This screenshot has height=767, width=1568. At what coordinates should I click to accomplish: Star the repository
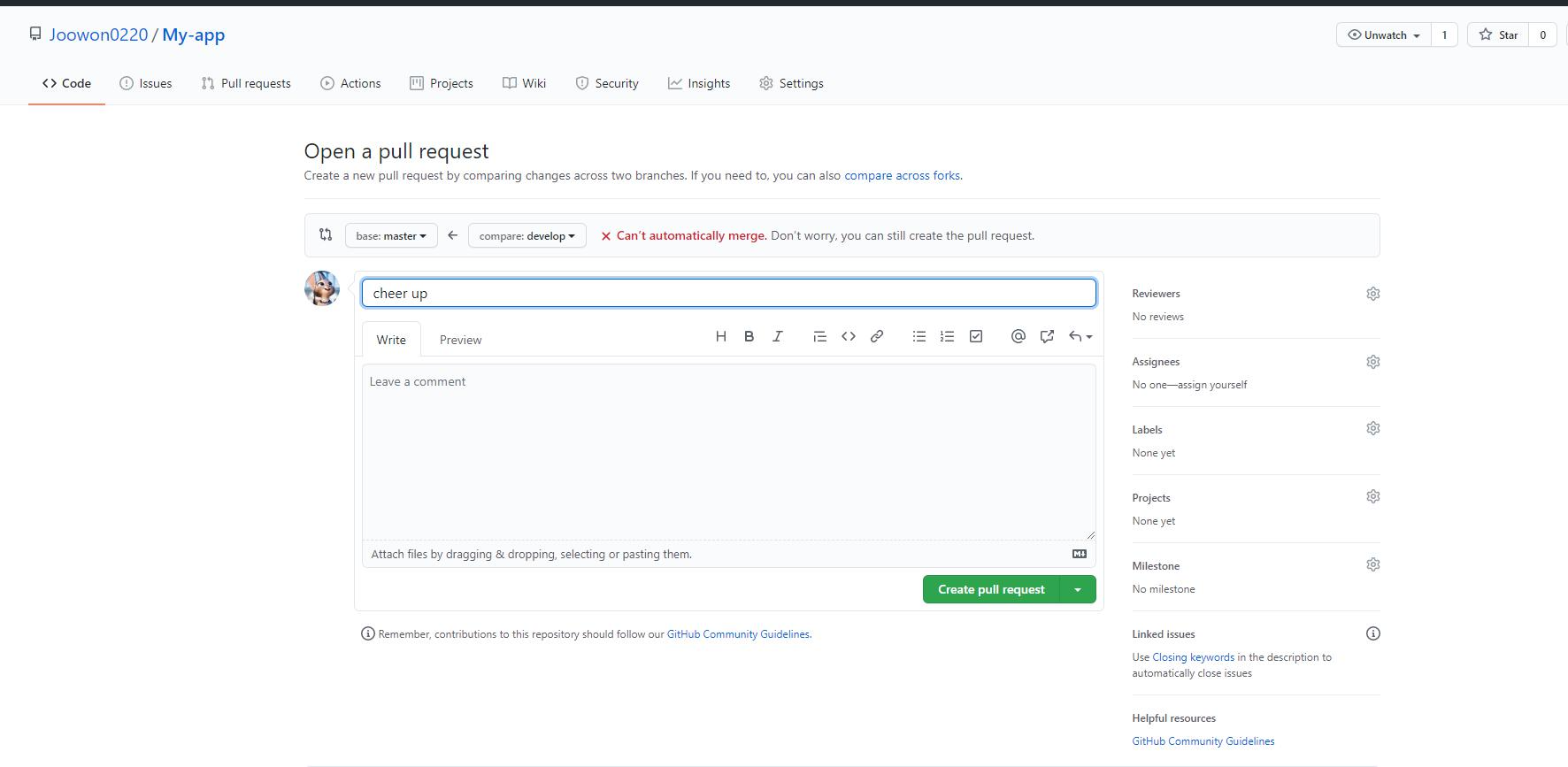click(x=1498, y=35)
